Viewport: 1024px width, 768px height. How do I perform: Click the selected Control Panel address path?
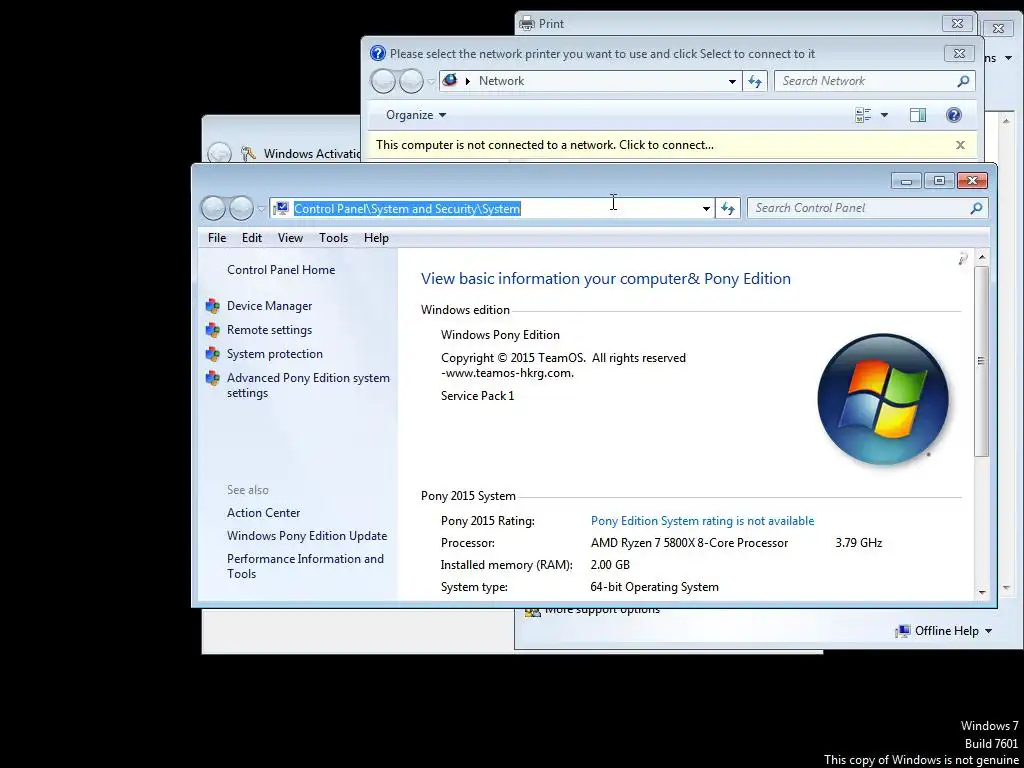407,208
